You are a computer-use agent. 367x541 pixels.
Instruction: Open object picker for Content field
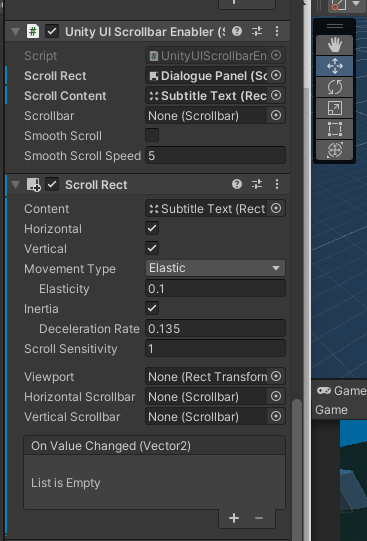pos(276,208)
